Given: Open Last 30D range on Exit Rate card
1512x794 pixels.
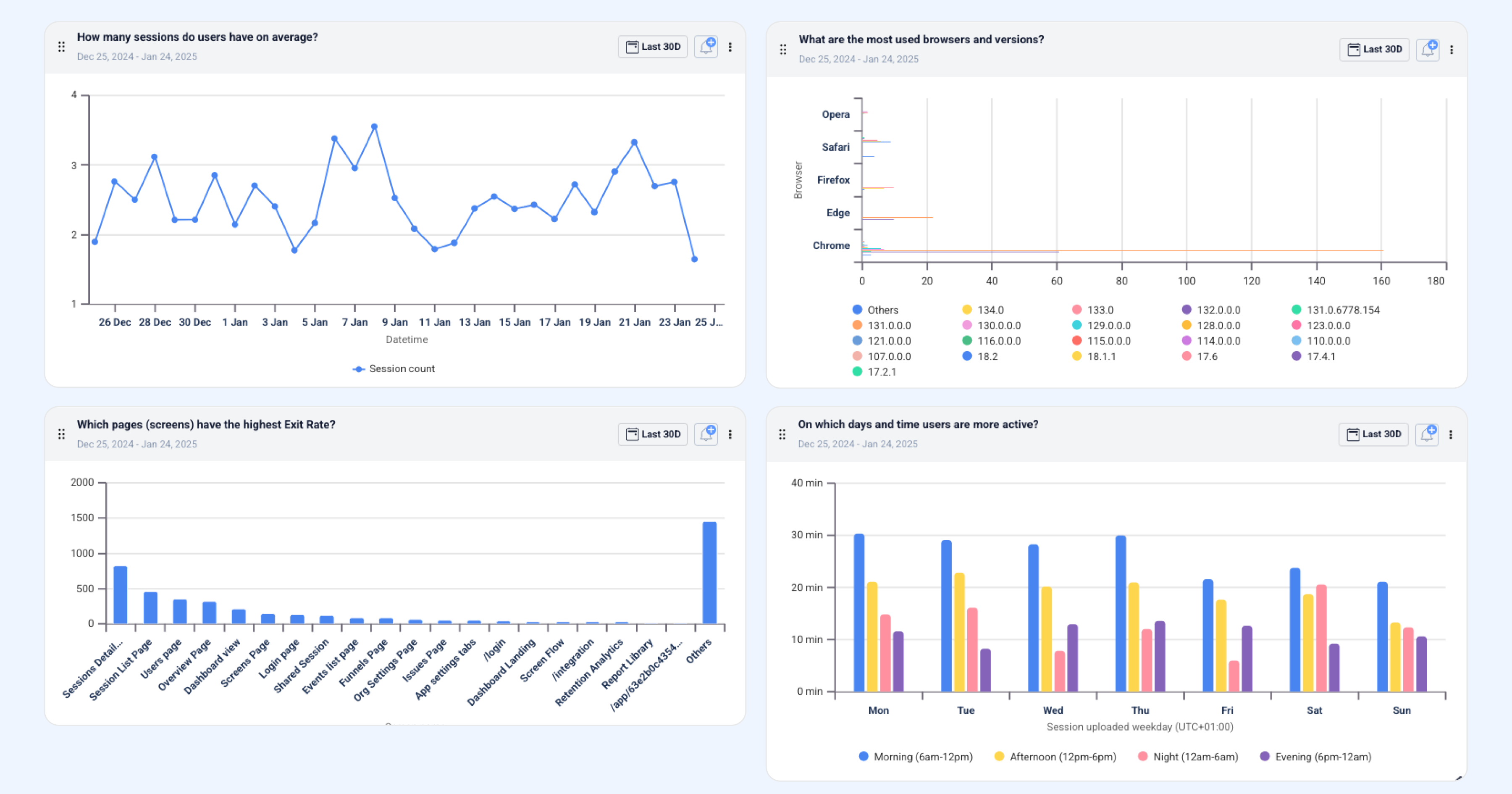Looking at the screenshot, I should [x=652, y=434].
